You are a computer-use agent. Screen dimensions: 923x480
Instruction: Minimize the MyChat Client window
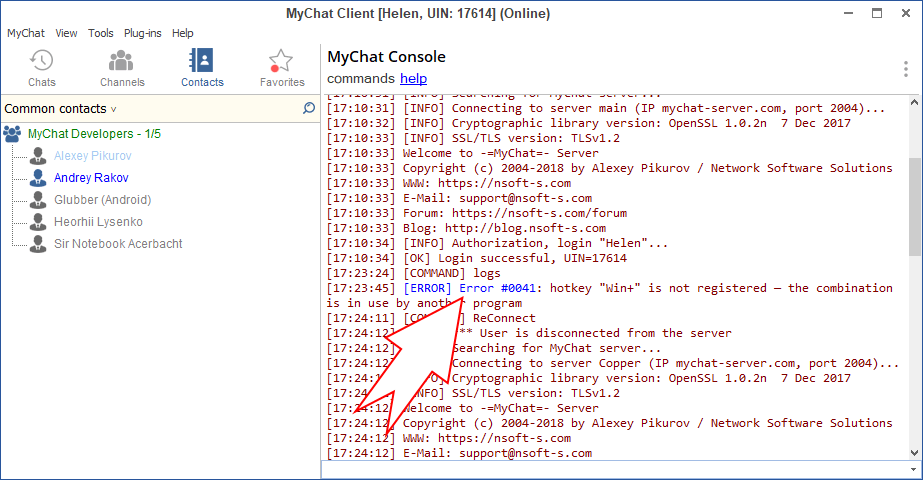click(848, 13)
